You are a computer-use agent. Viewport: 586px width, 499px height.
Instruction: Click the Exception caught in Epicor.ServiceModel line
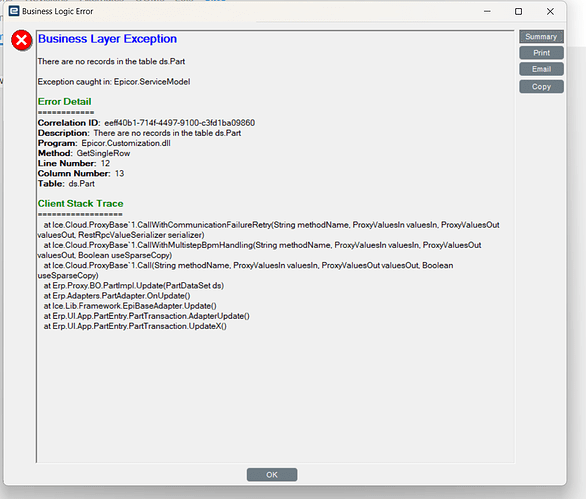(x=114, y=82)
